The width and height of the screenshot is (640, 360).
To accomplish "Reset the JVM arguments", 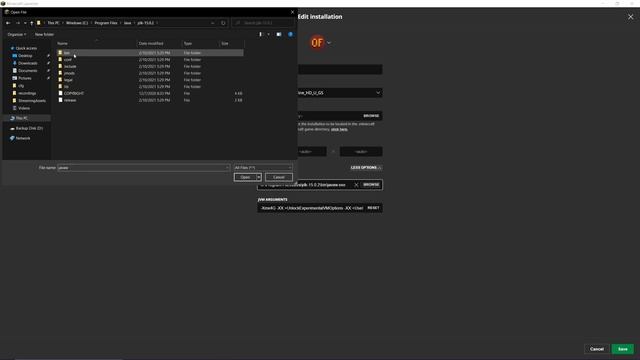I will [x=373, y=208].
